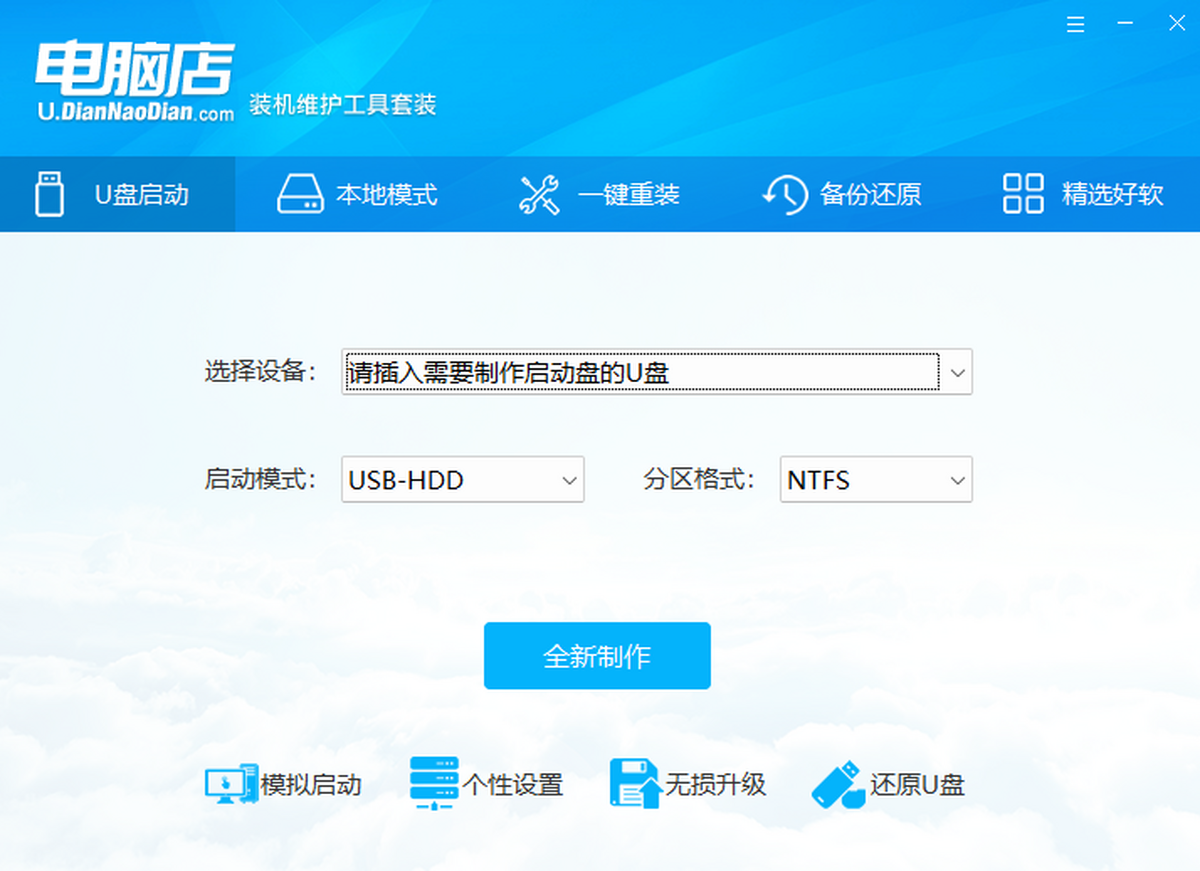Click the monitor icon for 模拟启动
The width and height of the screenshot is (1200, 871).
[230, 785]
